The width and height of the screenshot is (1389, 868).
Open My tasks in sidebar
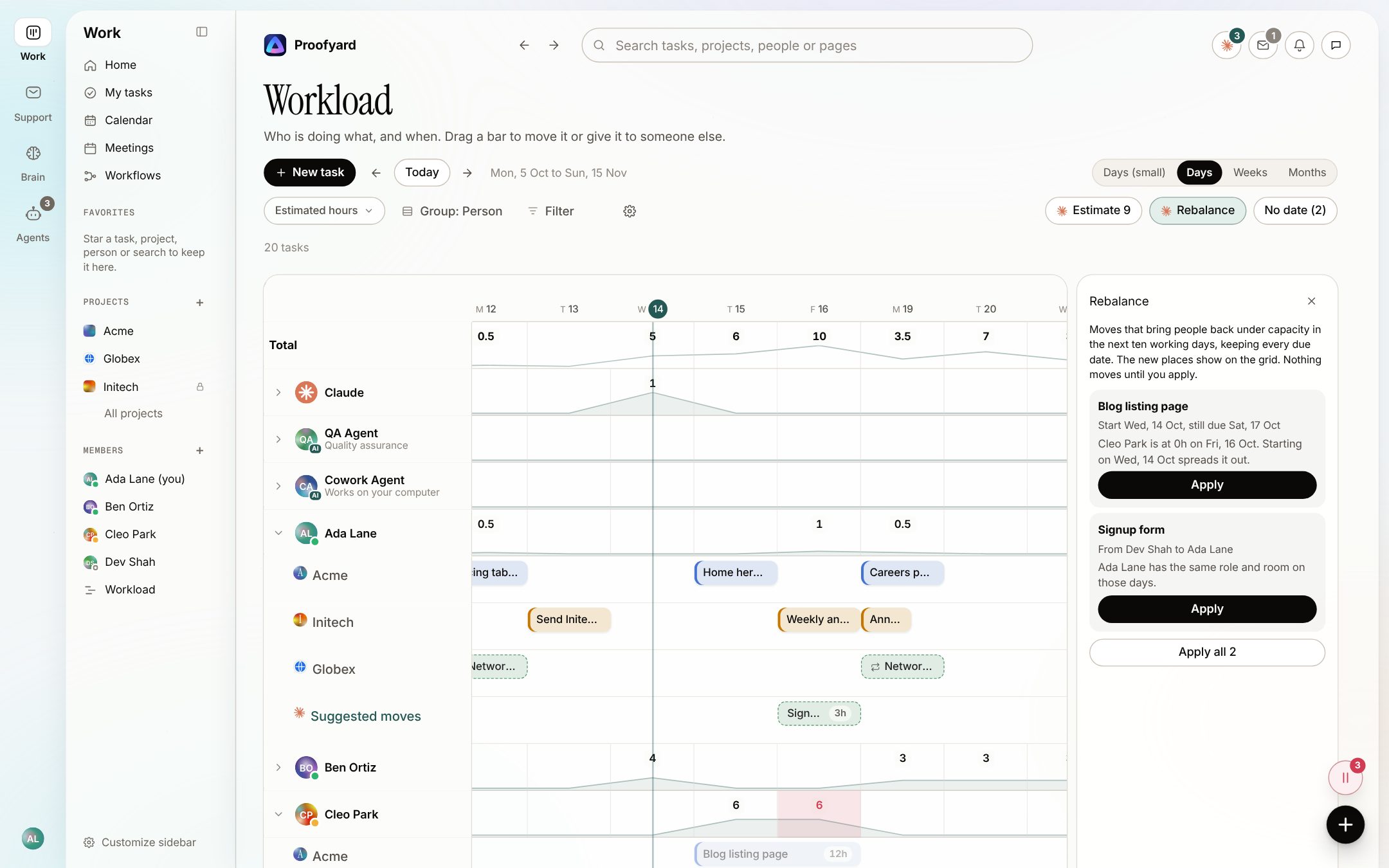click(145, 93)
